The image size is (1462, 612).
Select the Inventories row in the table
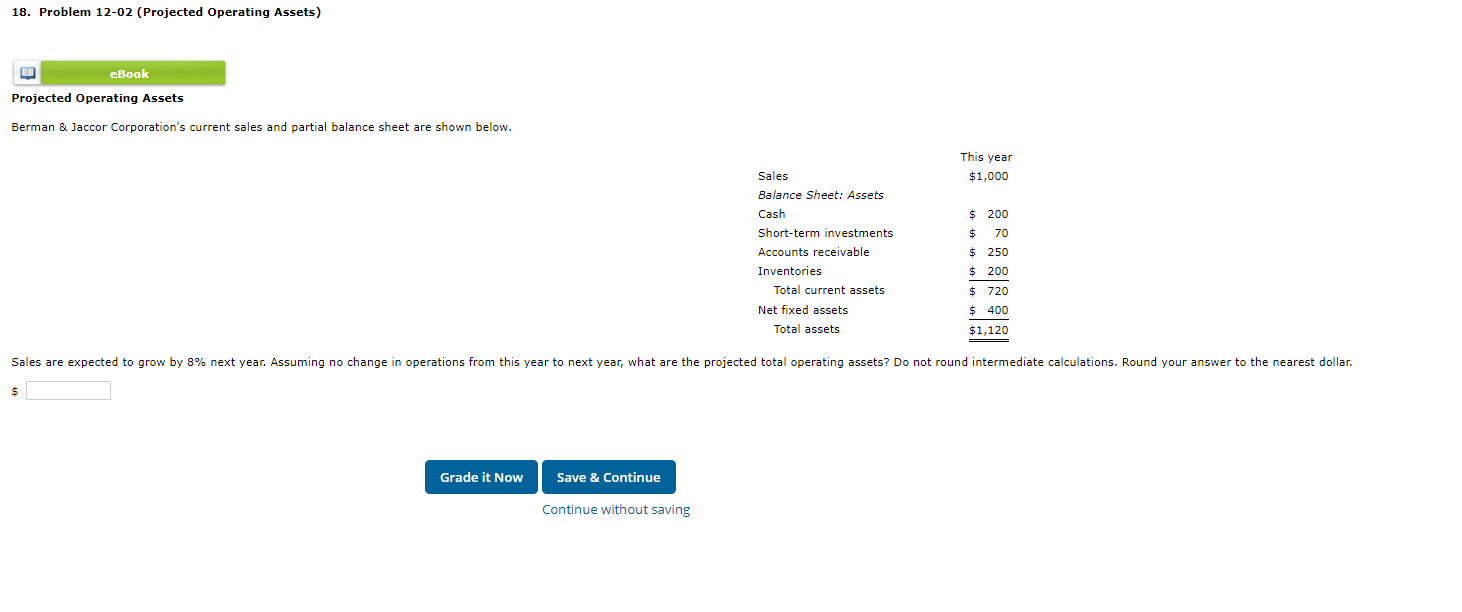pyautogui.click(x=789, y=271)
